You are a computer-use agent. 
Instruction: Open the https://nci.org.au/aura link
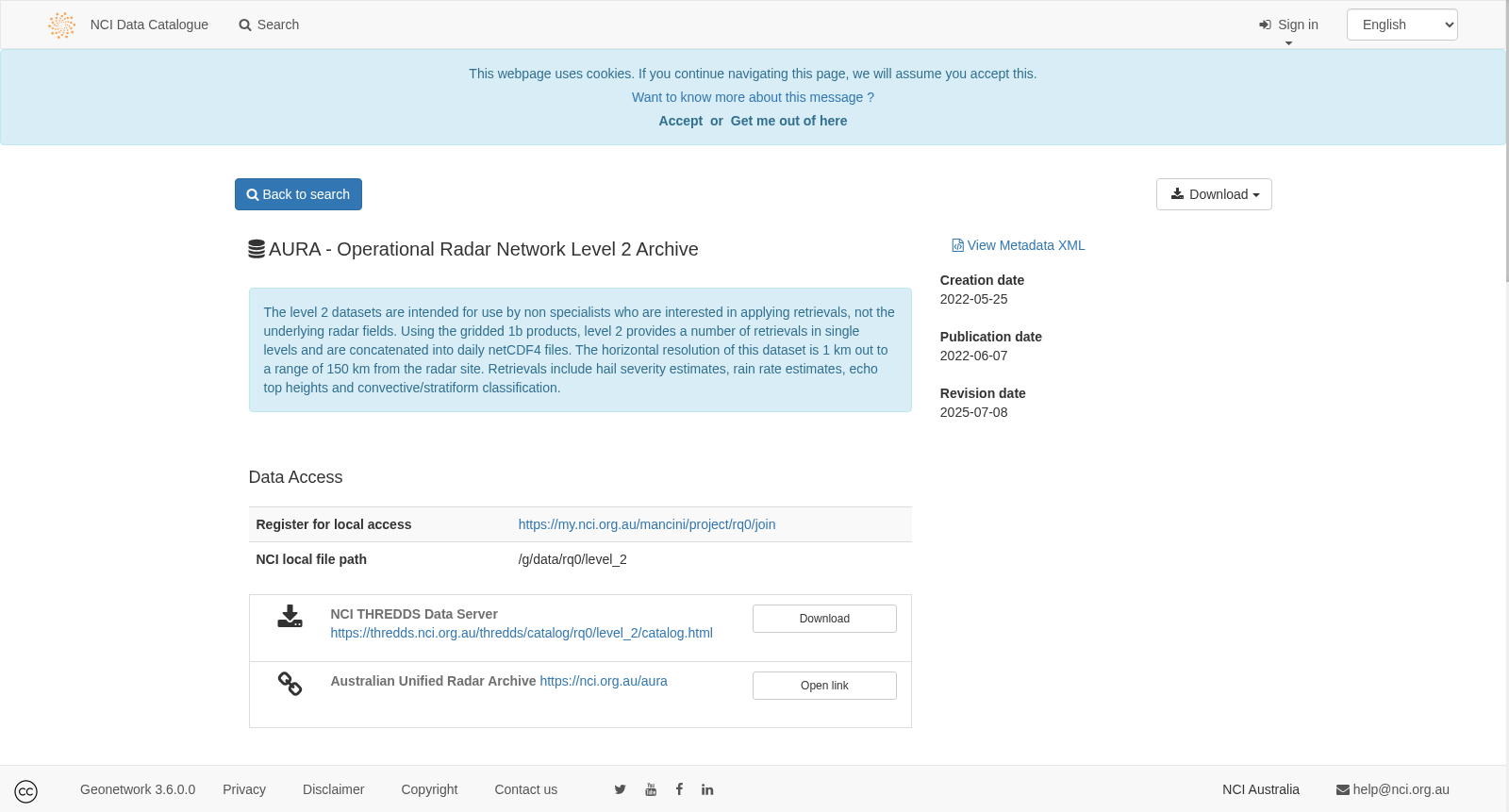[604, 681]
